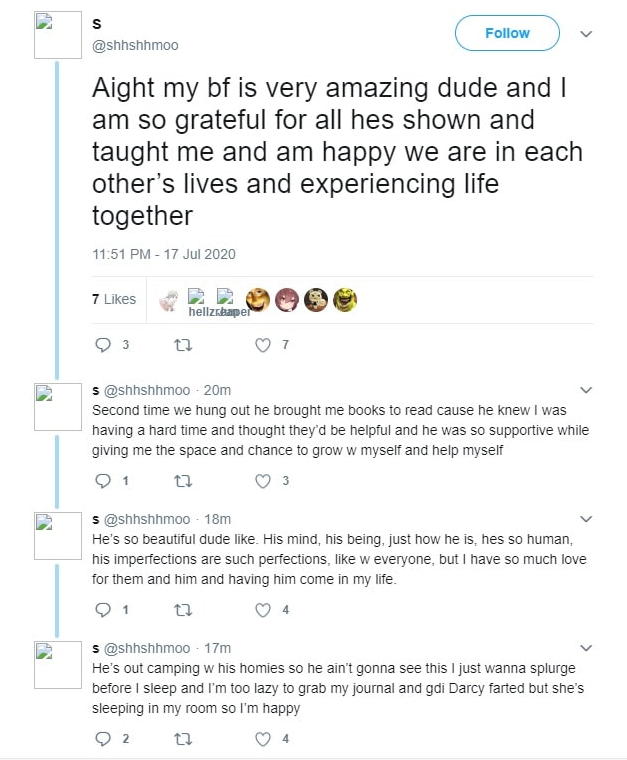The image size is (627, 760).
Task: Expand options for the 18m reply
Action: point(587,520)
